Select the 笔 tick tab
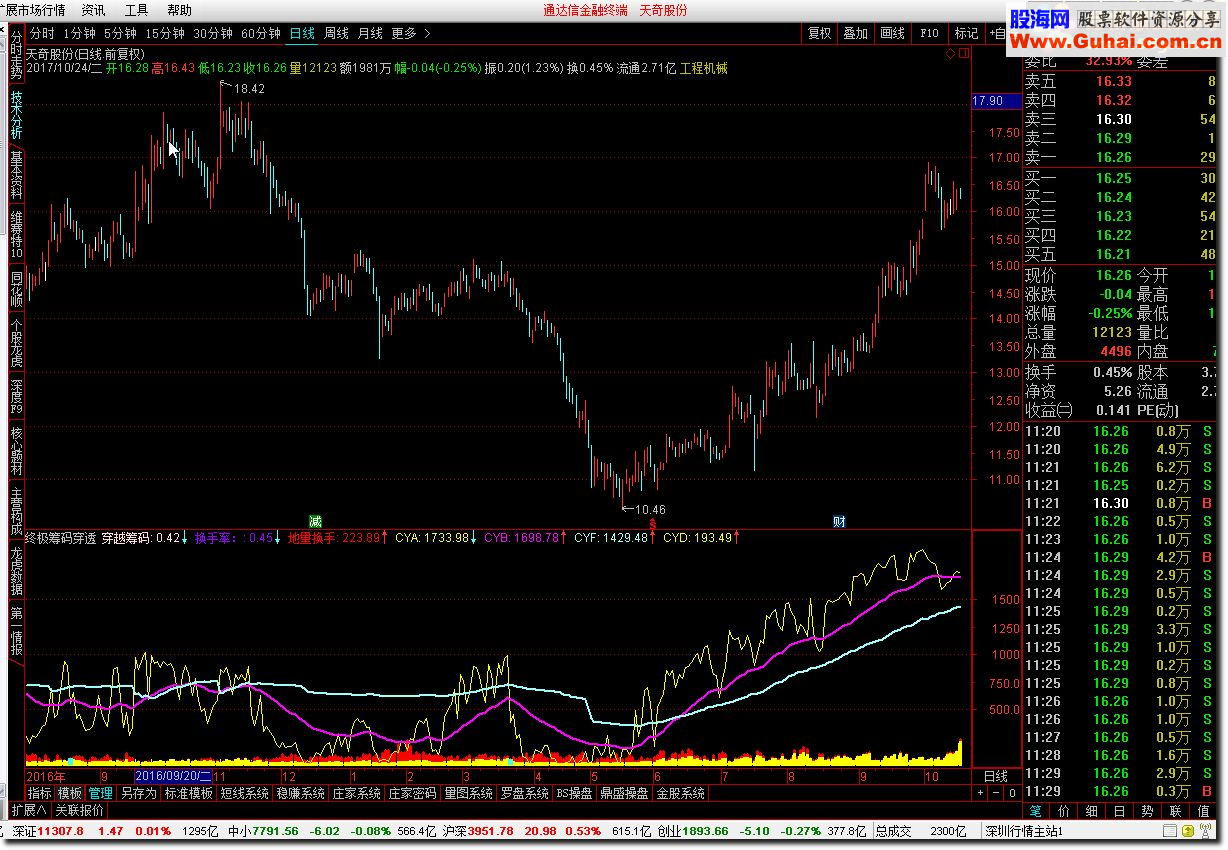The height and width of the screenshot is (850, 1228). [x=1035, y=811]
